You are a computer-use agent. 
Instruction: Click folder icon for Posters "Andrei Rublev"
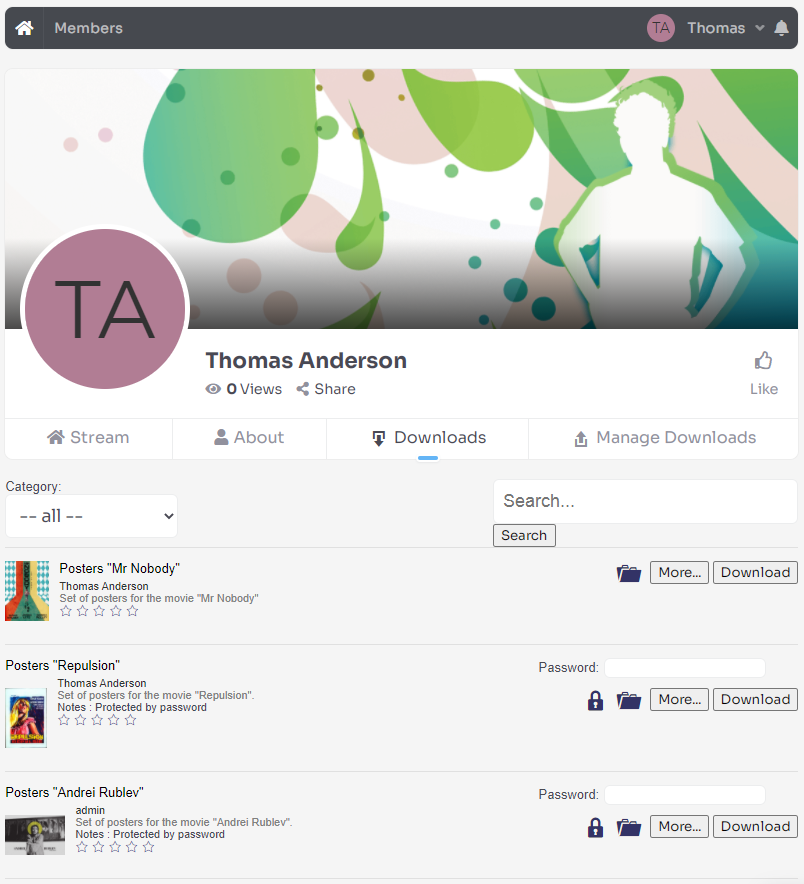click(x=629, y=827)
